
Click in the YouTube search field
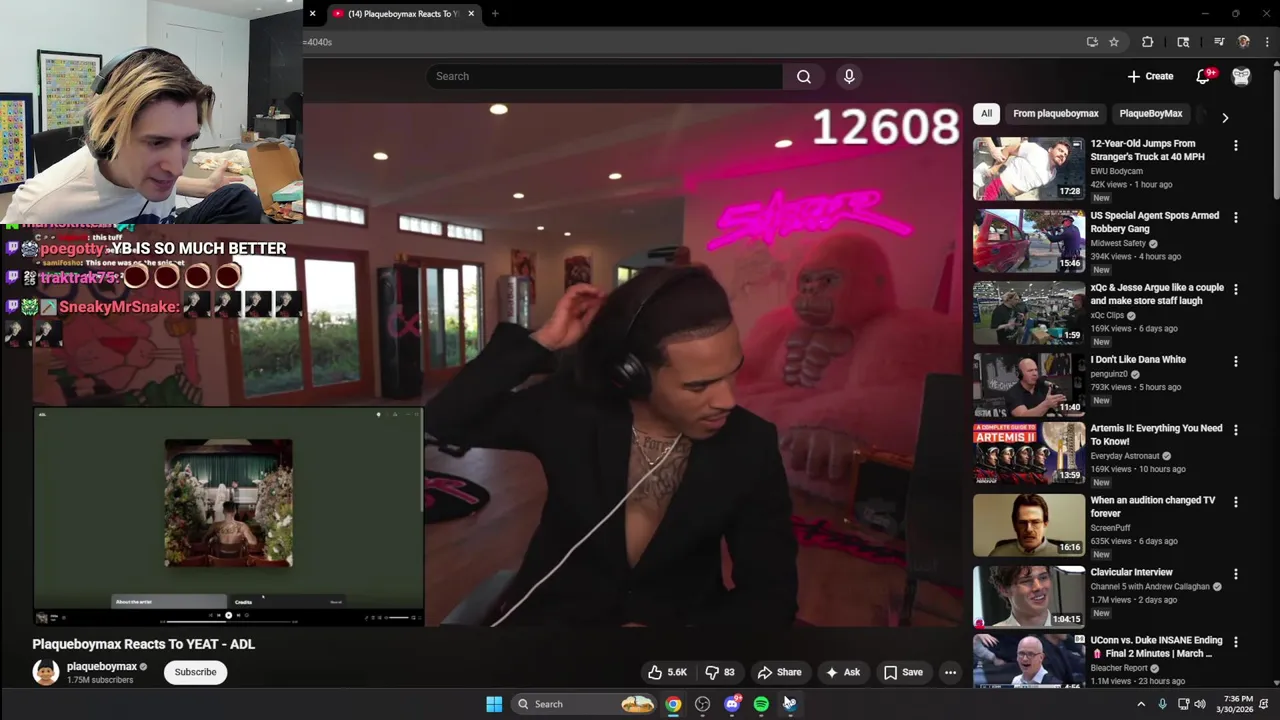coord(604,76)
